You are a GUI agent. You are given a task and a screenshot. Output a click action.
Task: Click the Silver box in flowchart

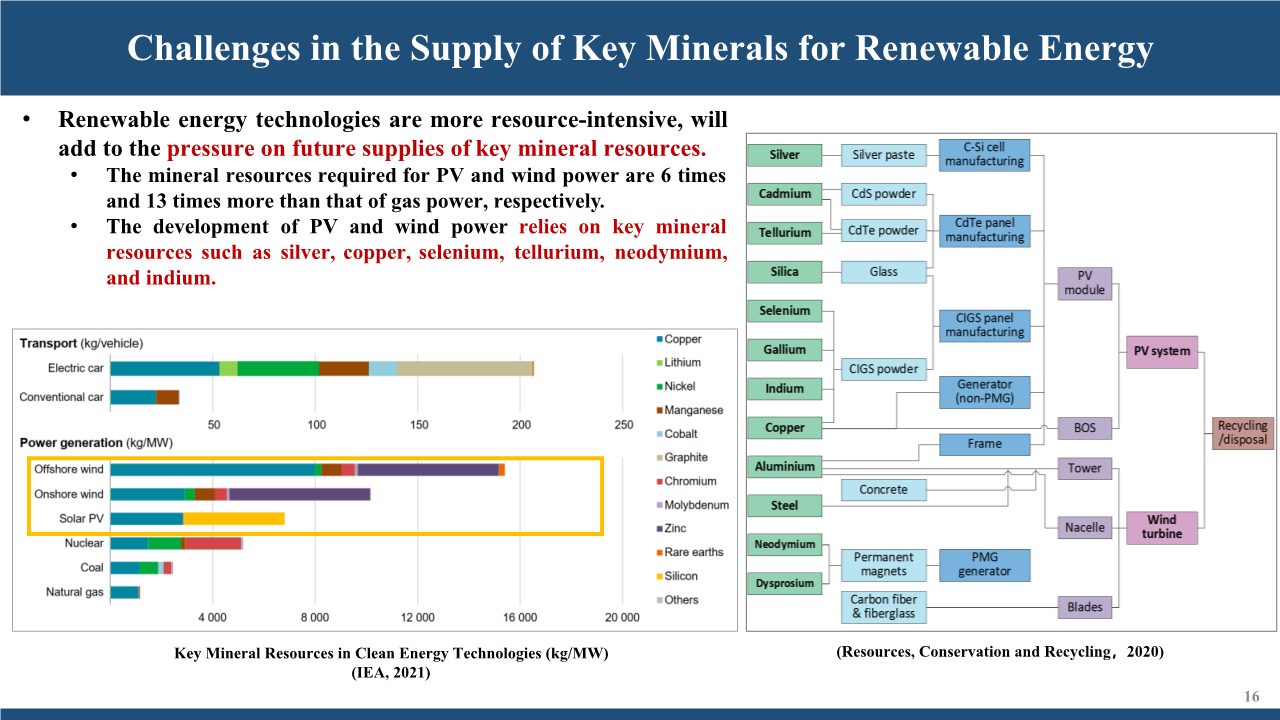[785, 155]
